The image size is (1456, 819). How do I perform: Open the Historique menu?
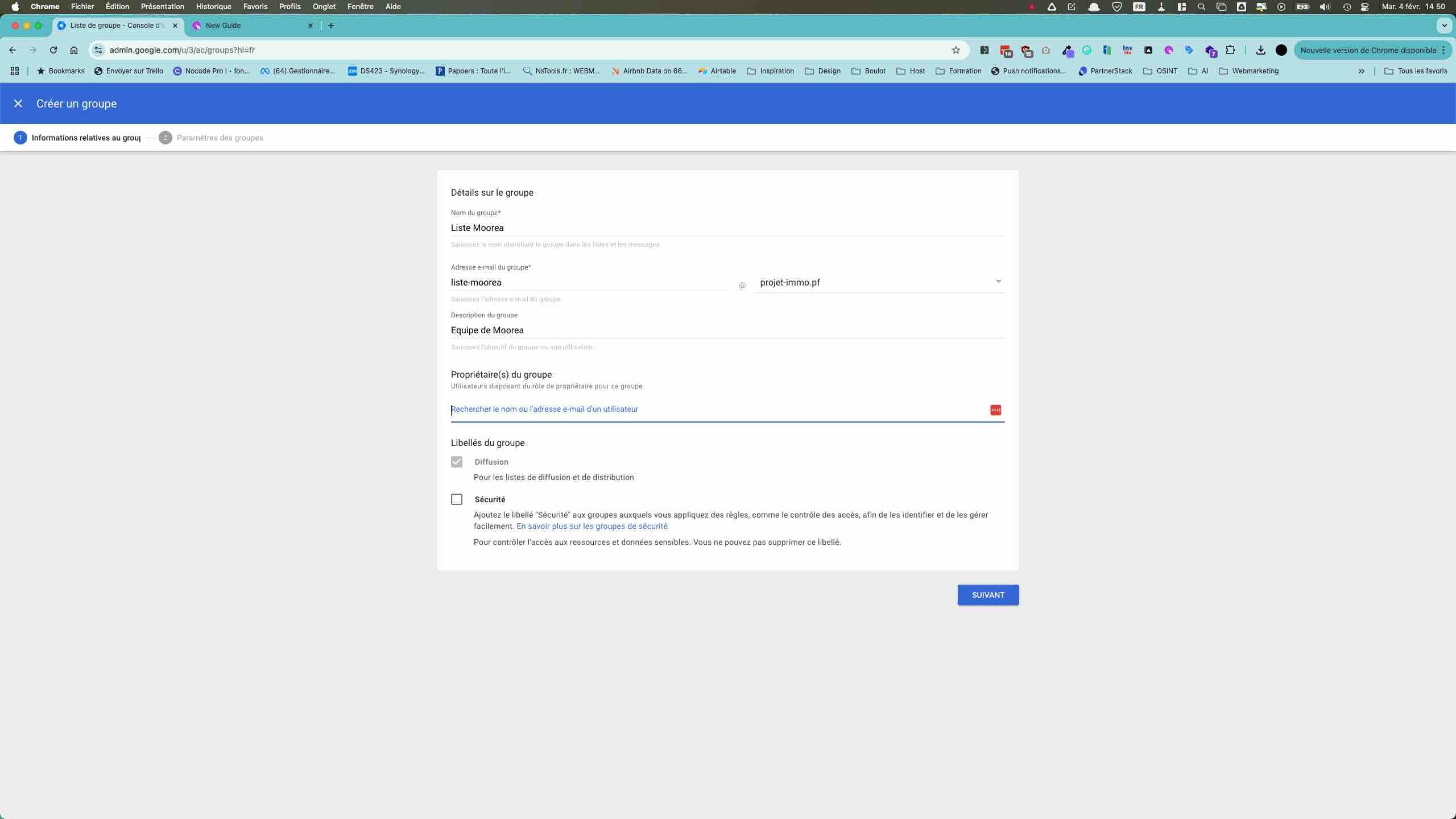coord(213,7)
